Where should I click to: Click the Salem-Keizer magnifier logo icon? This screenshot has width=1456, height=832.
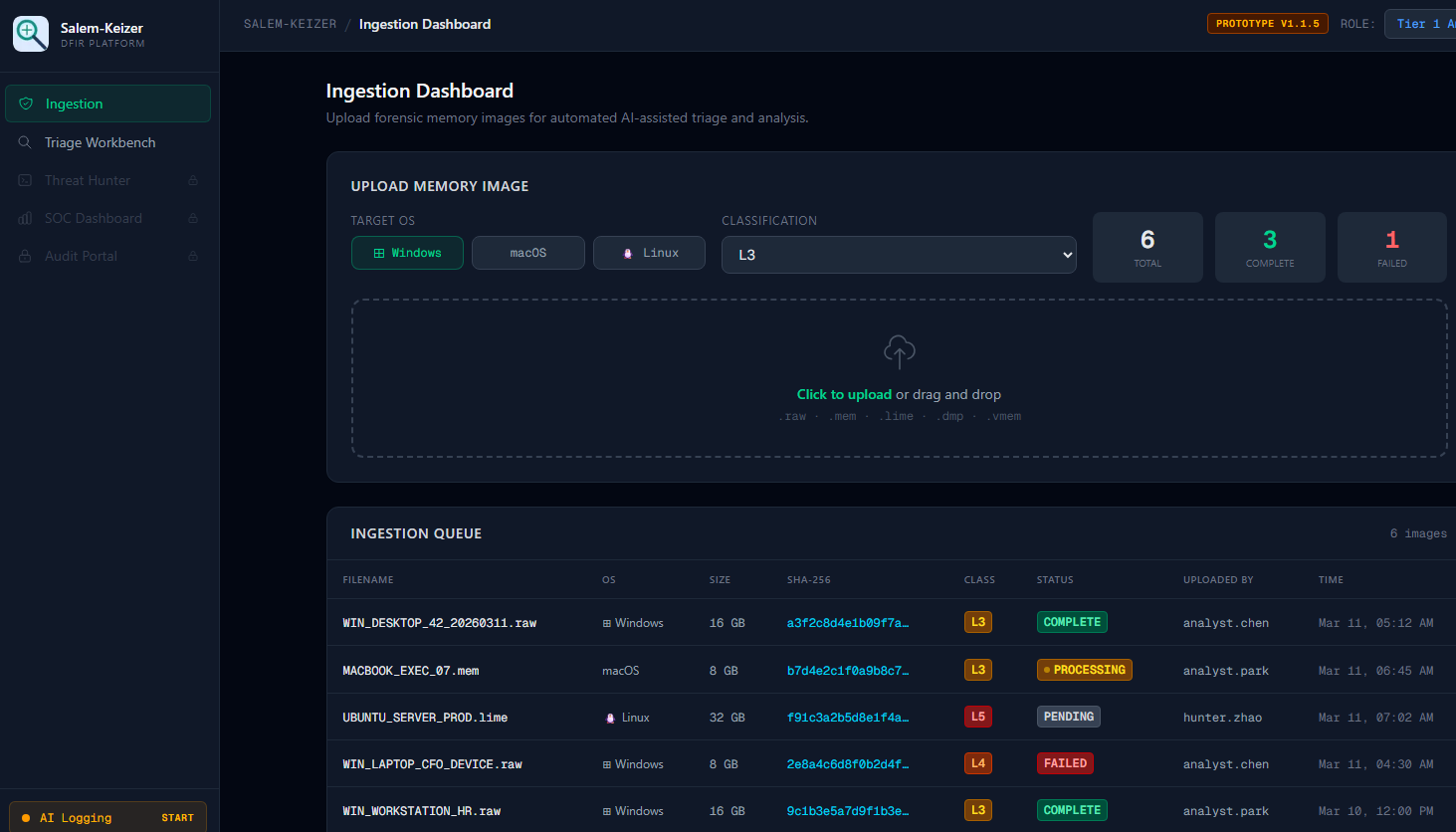click(x=31, y=34)
